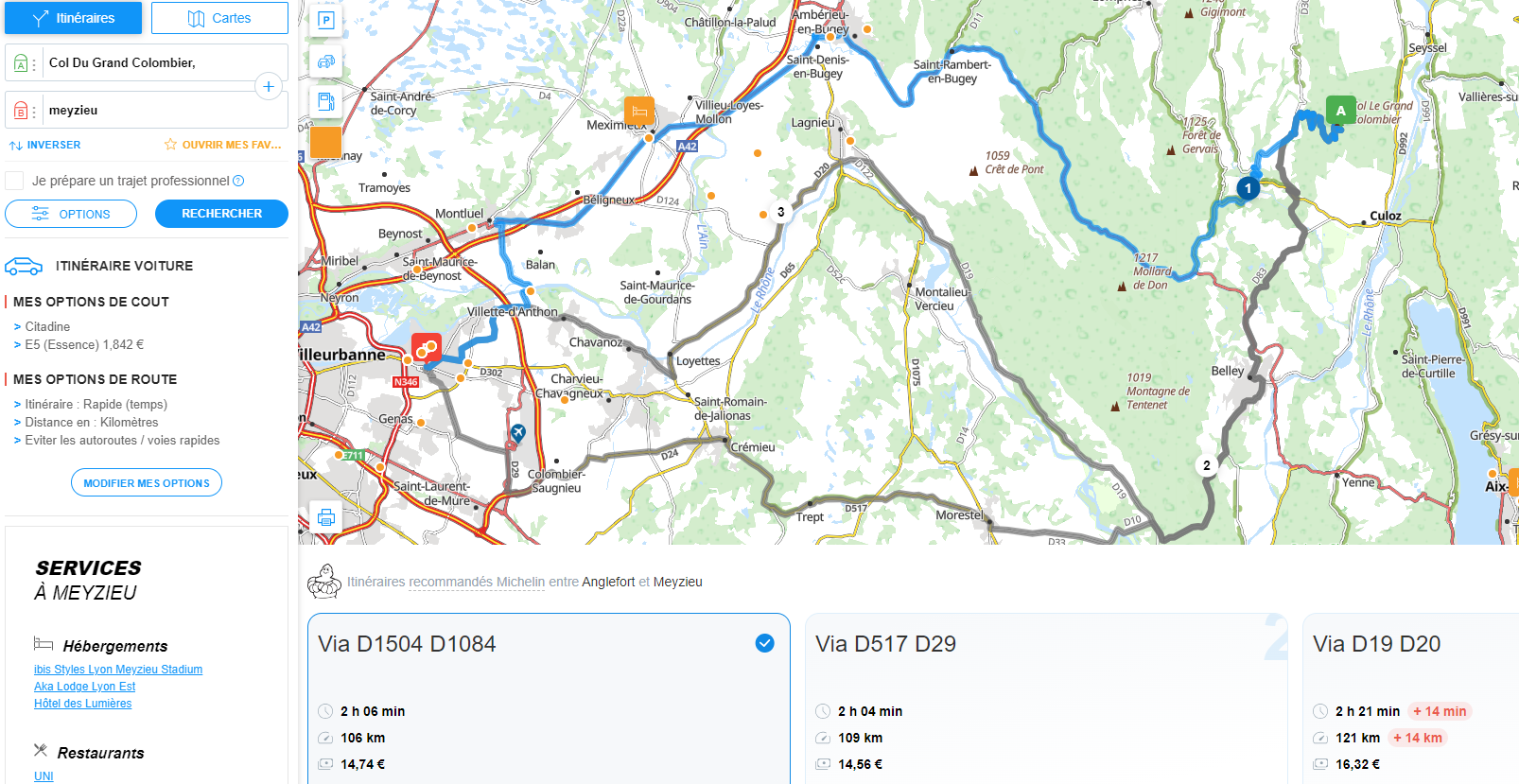Click the orange dot marker near Balan
The width and height of the screenshot is (1519, 784).
[531, 290]
